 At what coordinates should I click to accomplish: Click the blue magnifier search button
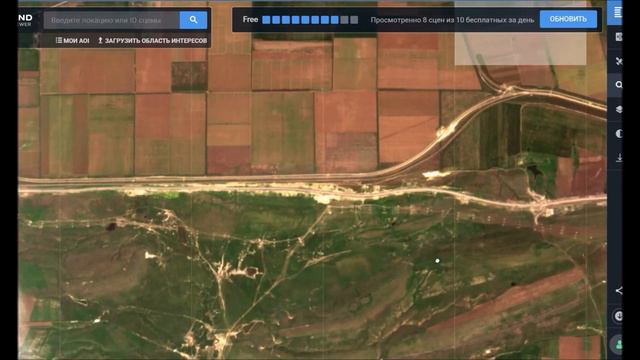[x=193, y=20]
